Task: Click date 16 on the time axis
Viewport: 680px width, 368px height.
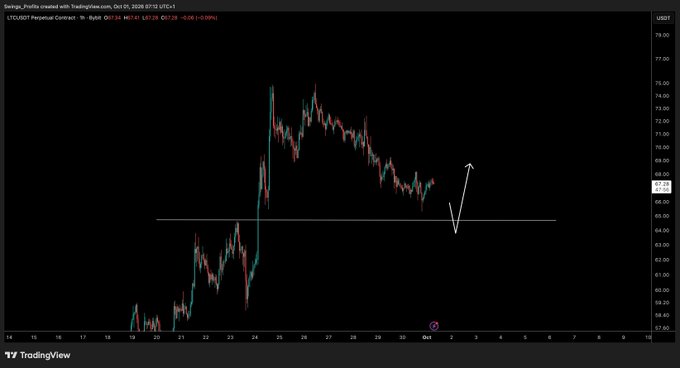Action: (x=59, y=337)
